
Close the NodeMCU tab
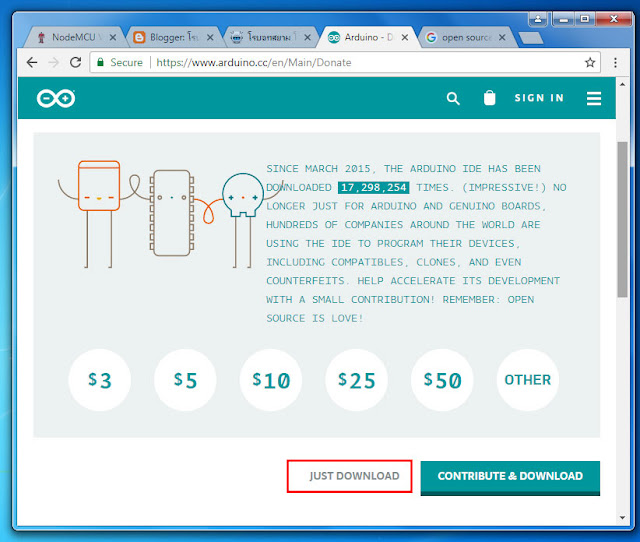[x=113, y=38]
